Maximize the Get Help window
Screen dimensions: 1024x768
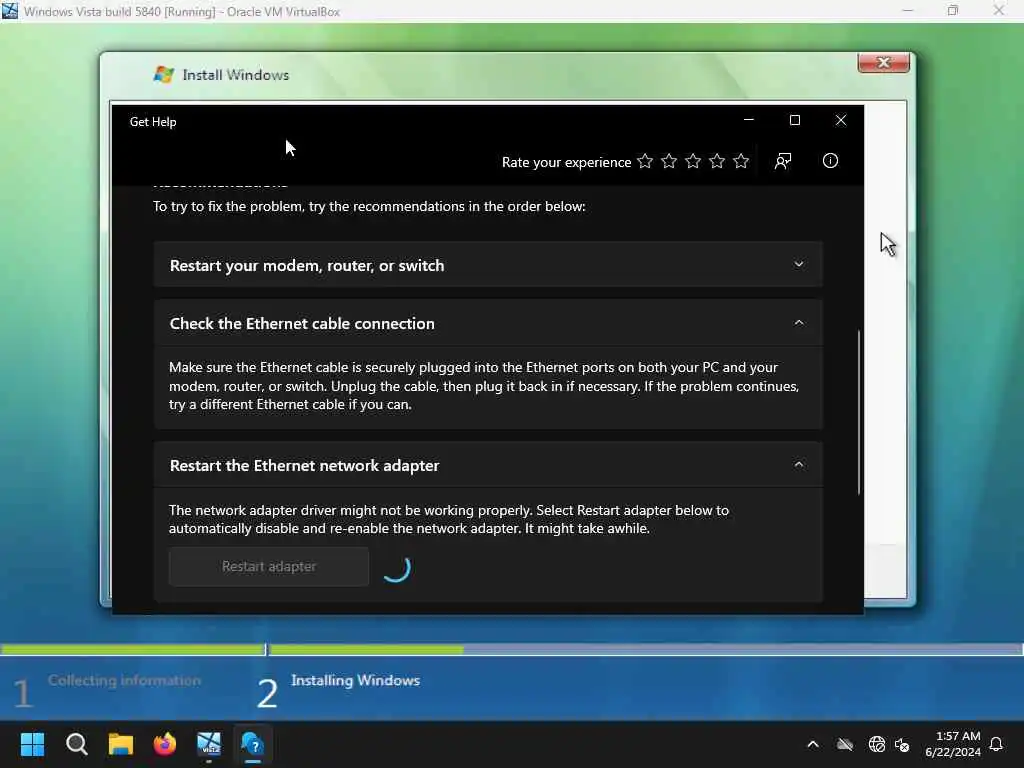(x=795, y=120)
